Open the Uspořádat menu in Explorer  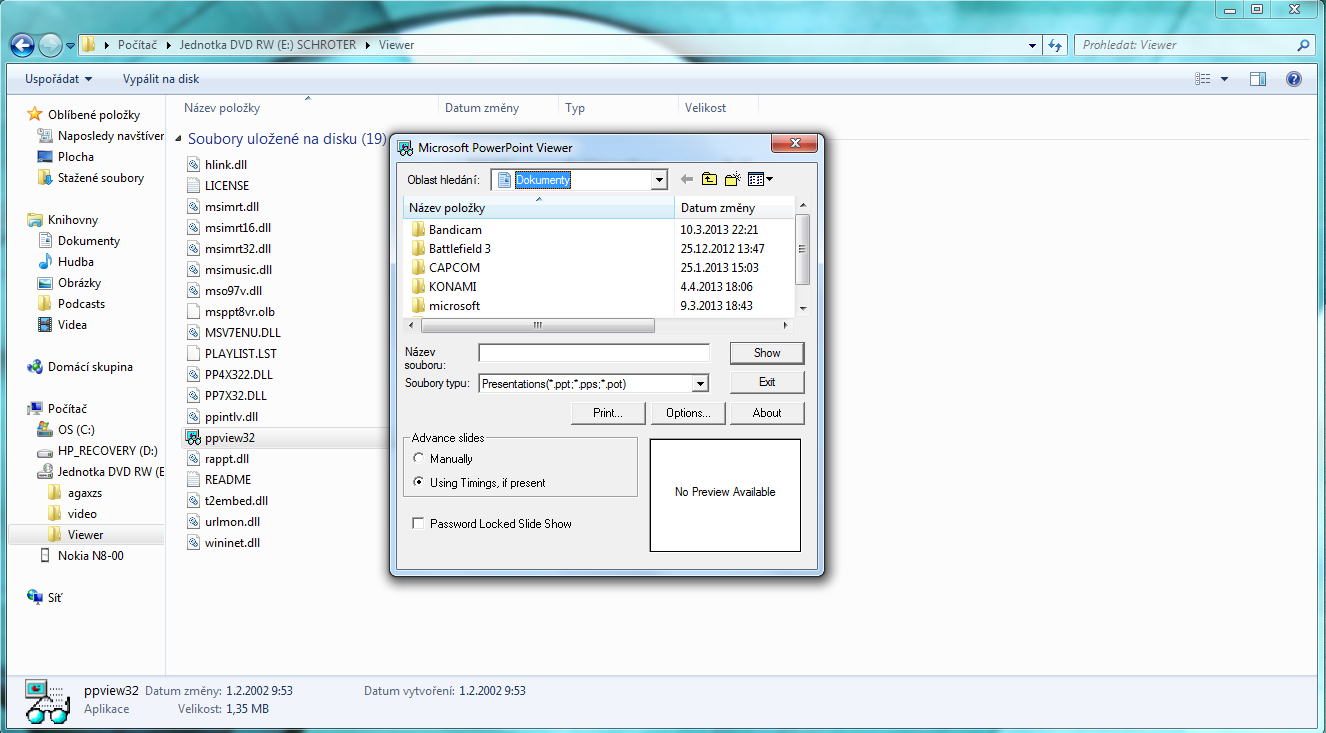click(59, 79)
